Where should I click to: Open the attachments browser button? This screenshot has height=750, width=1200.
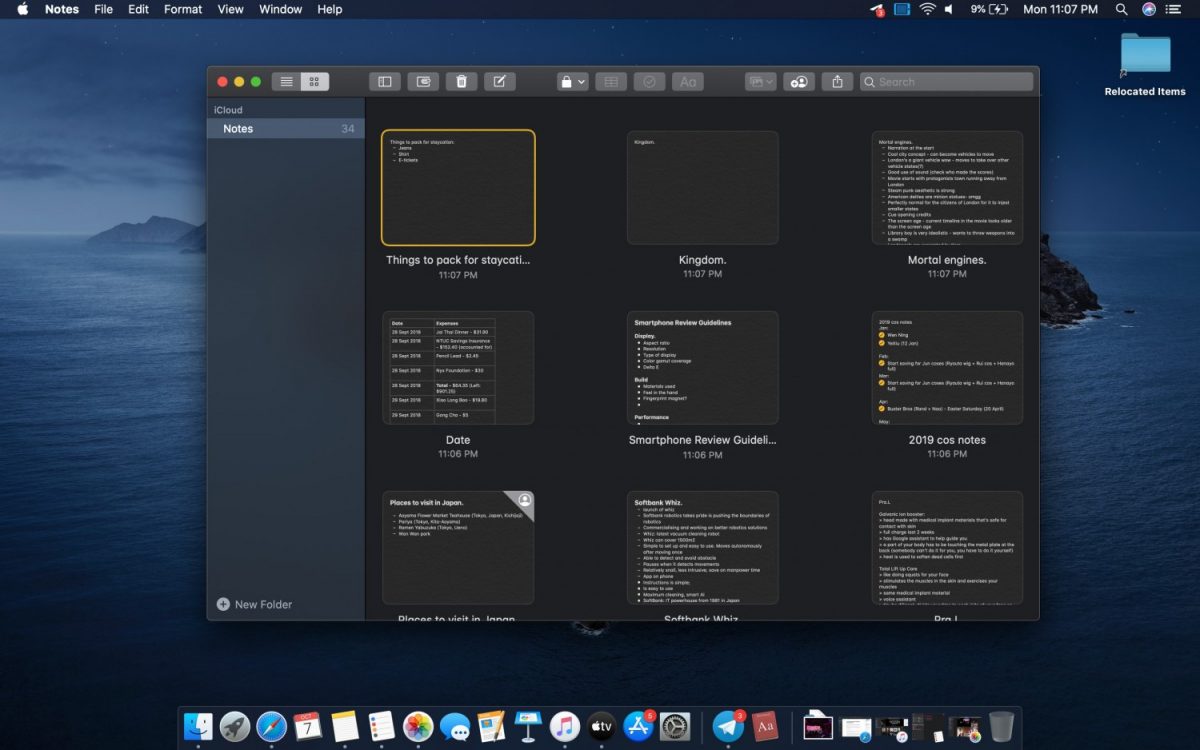[x=423, y=82]
